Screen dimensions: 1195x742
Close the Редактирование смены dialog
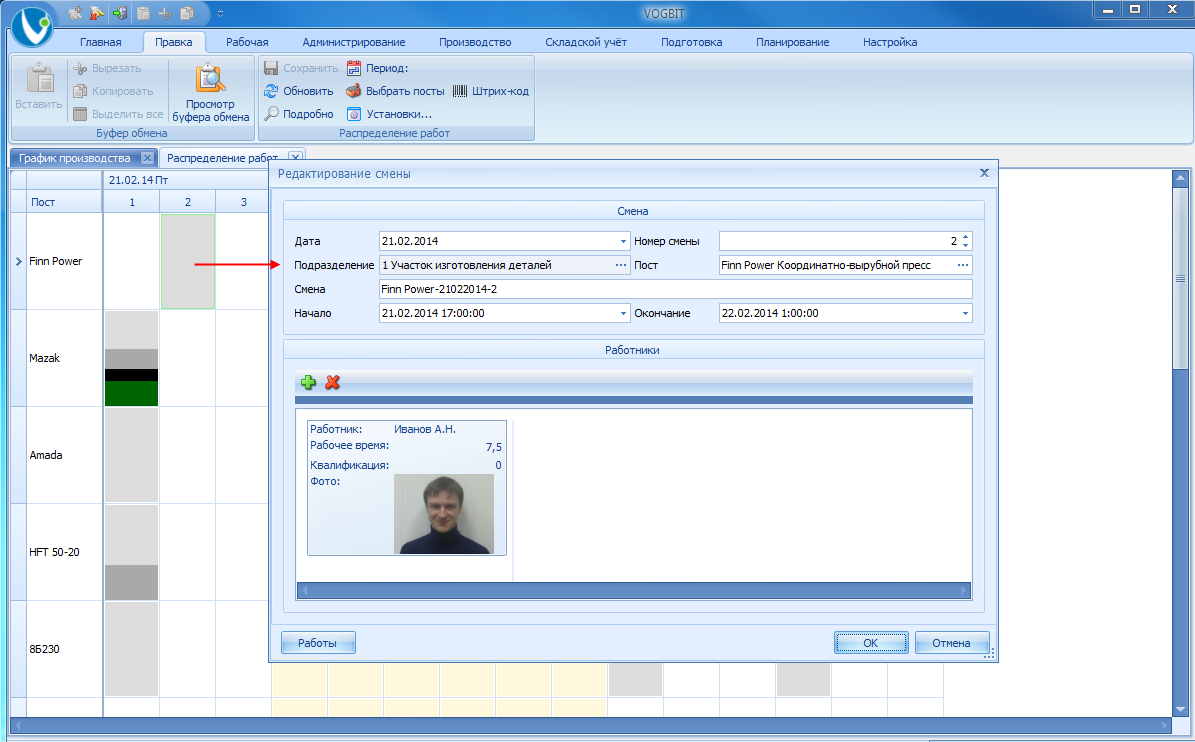click(984, 173)
